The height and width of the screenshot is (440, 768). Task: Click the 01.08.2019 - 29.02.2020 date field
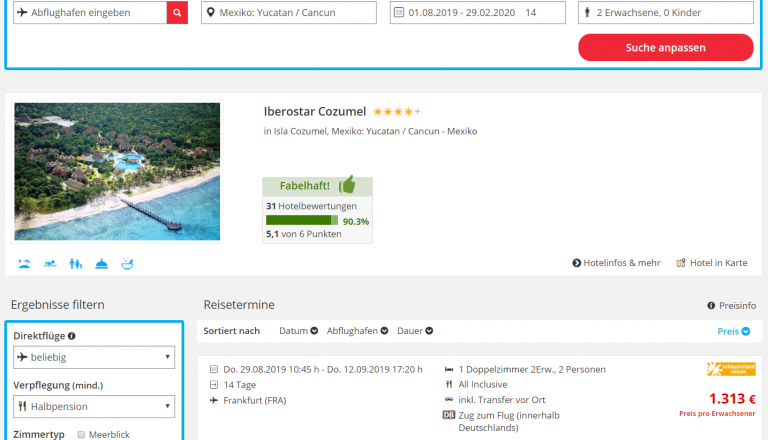pos(478,12)
